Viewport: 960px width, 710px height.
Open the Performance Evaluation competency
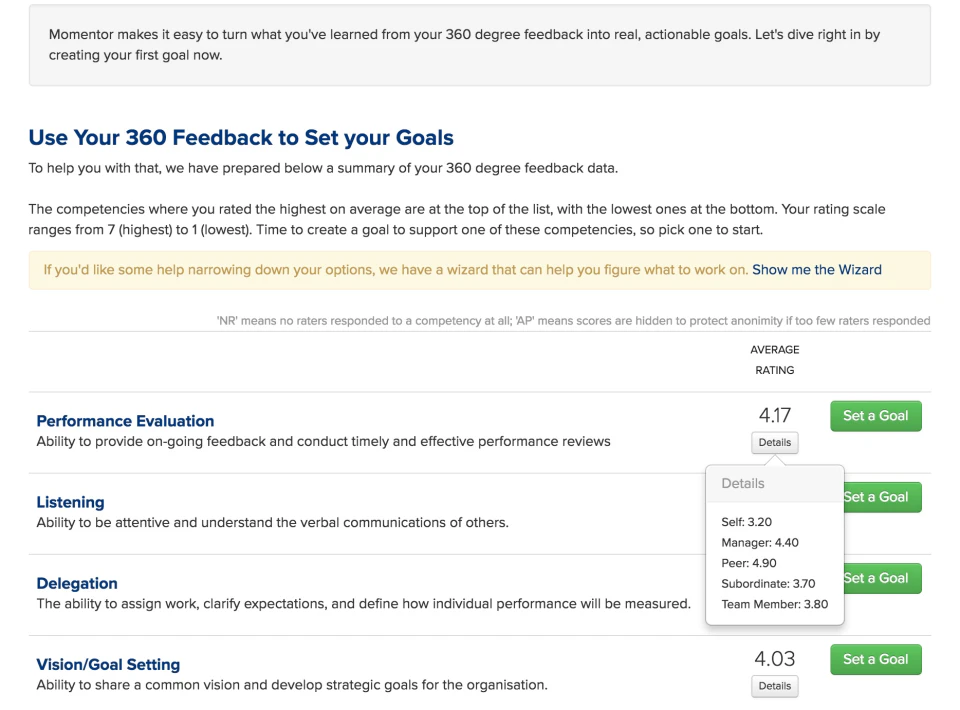[x=125, y=420]
